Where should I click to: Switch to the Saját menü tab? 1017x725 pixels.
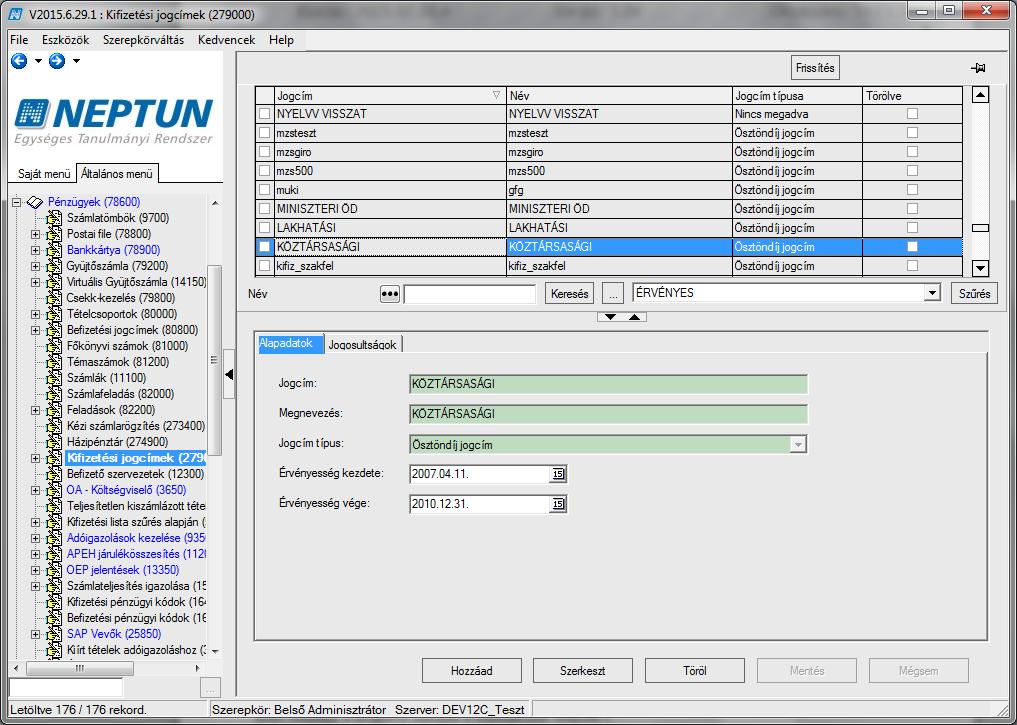pos(44,174)
